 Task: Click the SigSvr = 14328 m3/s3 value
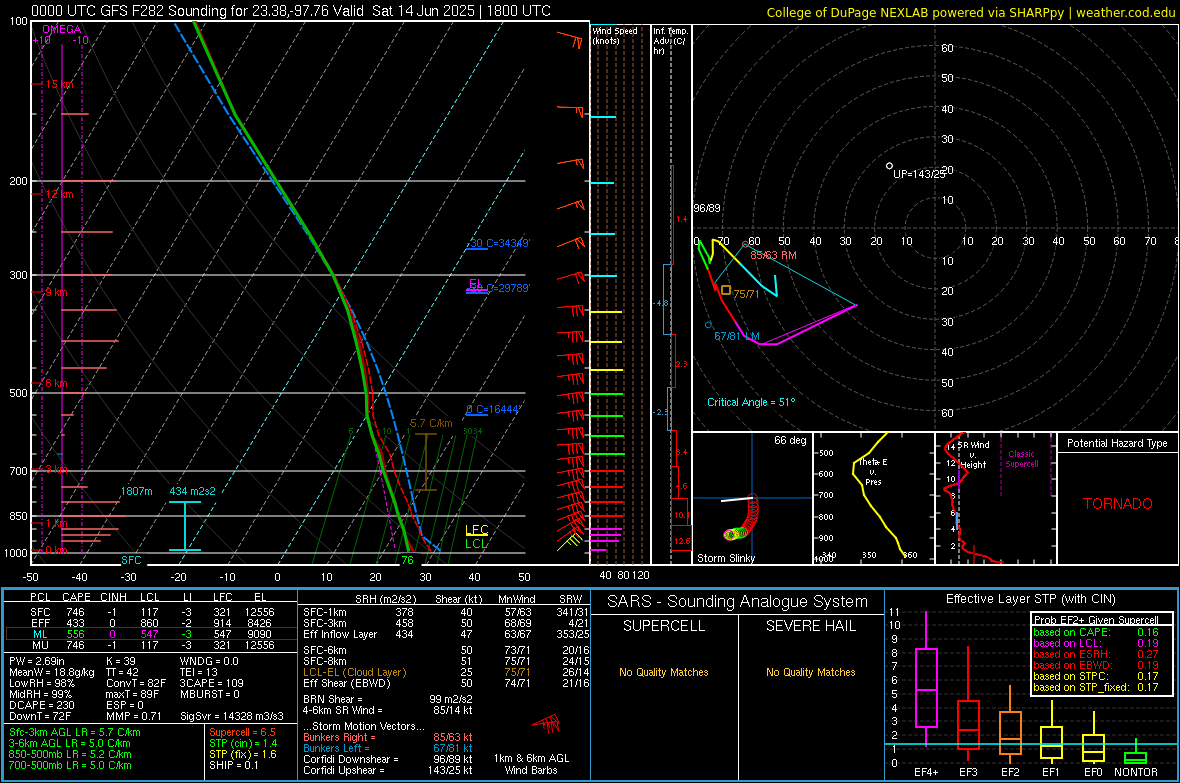point(232,716)
